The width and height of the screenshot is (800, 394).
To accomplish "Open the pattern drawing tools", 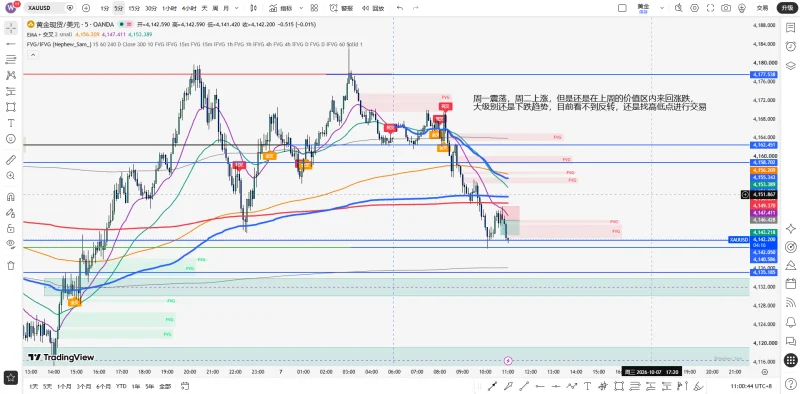I will [x=11, y=76].
